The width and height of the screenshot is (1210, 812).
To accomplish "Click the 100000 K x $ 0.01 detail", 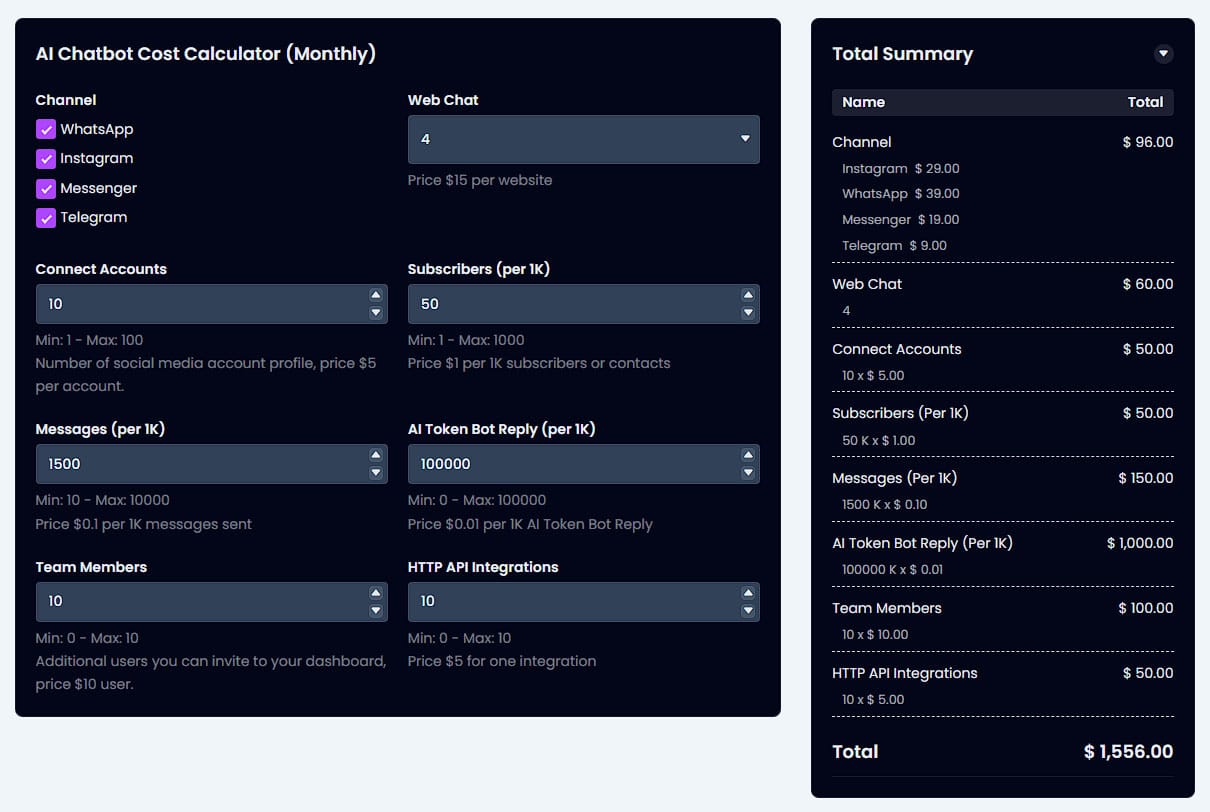I will [x=892, y=570].
